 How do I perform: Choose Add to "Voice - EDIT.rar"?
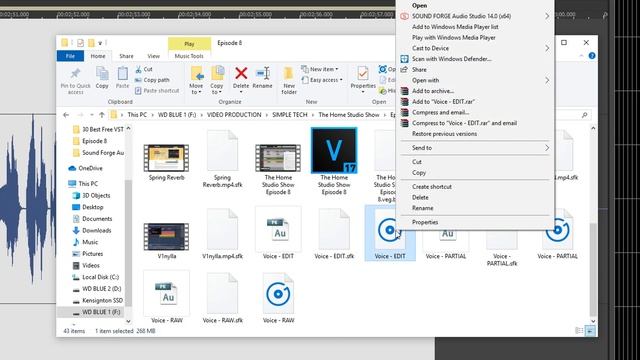443,102
